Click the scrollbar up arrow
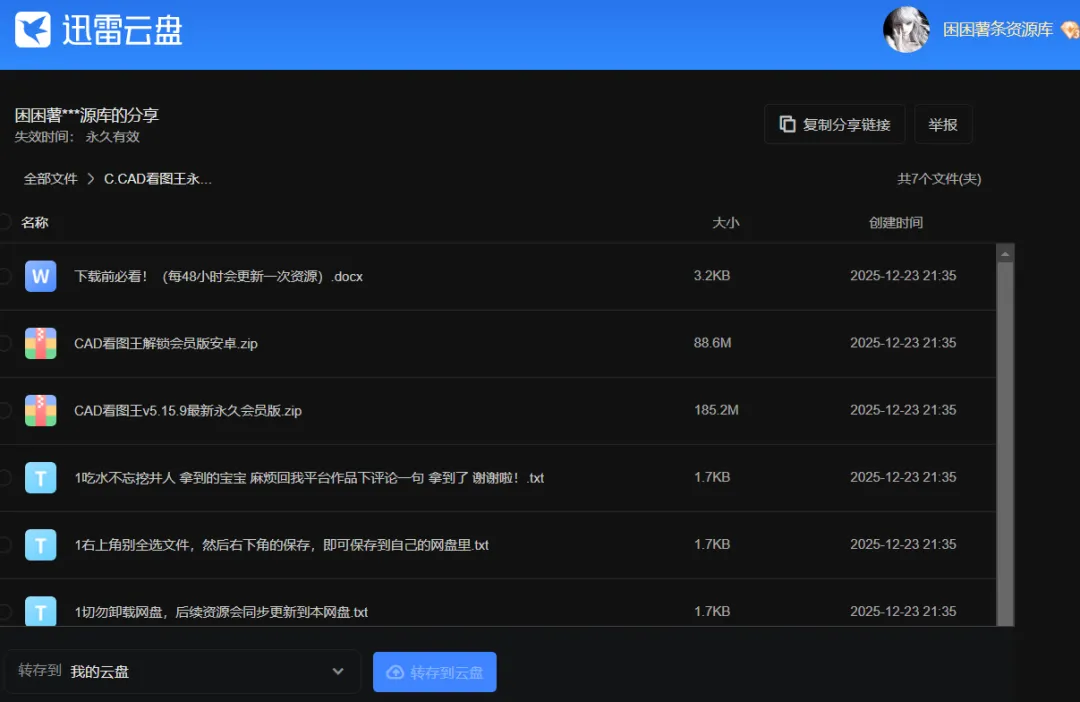 (1005, 254)
